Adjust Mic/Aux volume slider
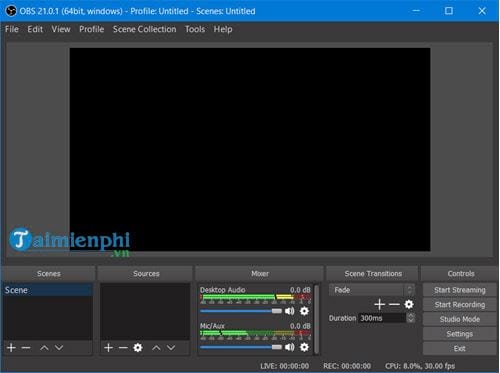500x373 pixels. 241,347
